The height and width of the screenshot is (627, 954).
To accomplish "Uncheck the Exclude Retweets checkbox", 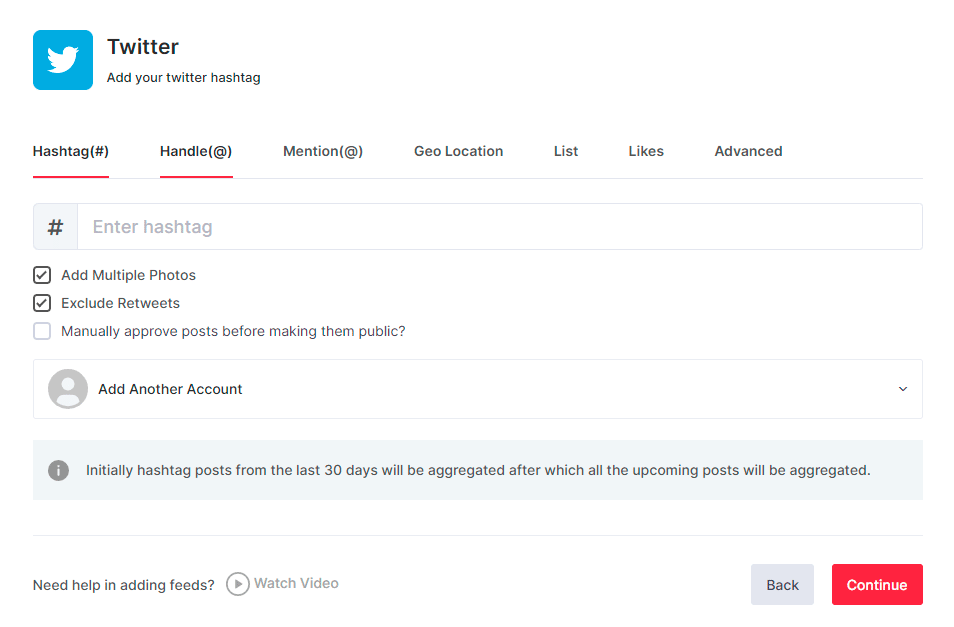I will pyautogui.click(x=42, y=303).
